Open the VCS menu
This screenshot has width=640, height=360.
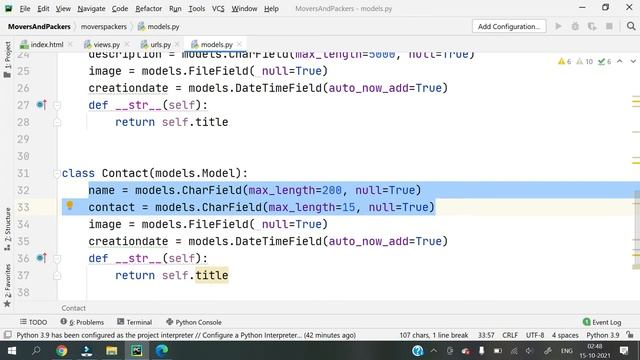(x=218, y=9)
